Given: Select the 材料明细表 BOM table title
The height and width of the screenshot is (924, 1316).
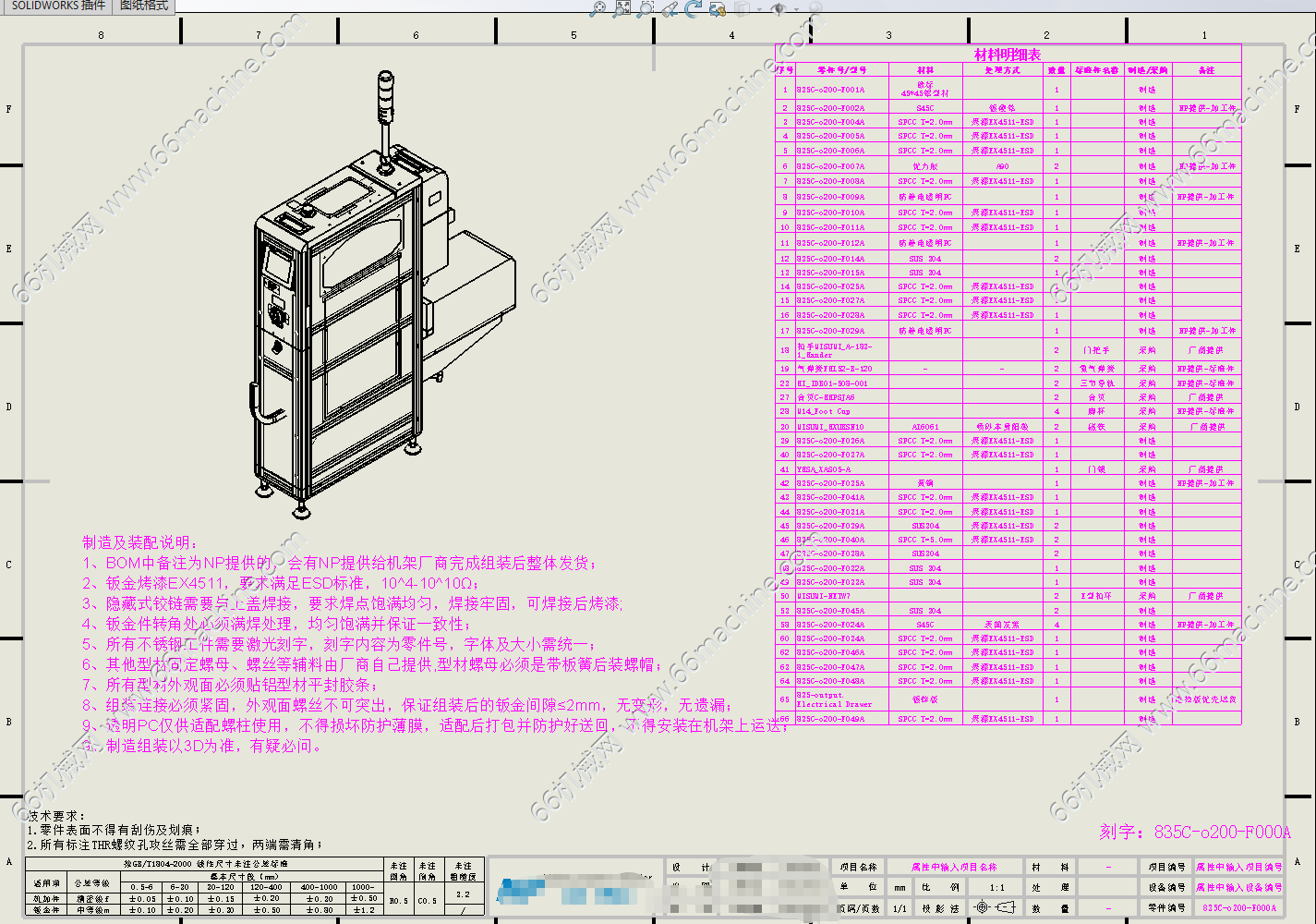Looking at the screenshot, I should pos(1007,55).
